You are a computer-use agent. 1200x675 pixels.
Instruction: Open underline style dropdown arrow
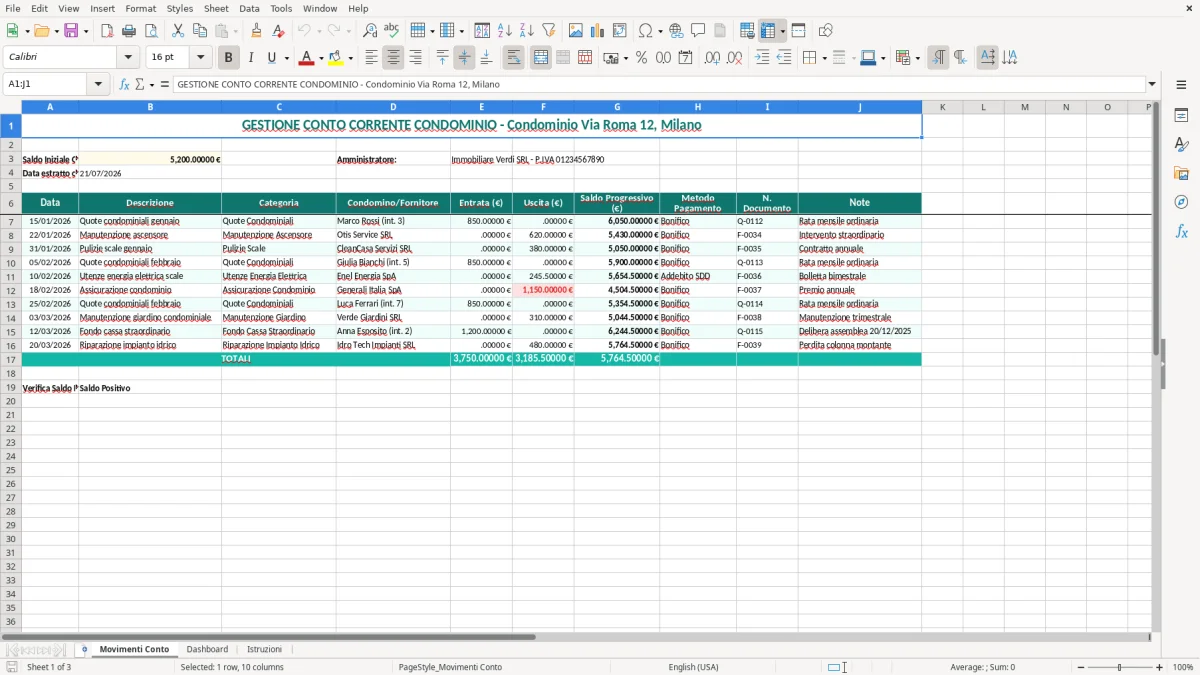coord(286,58)
